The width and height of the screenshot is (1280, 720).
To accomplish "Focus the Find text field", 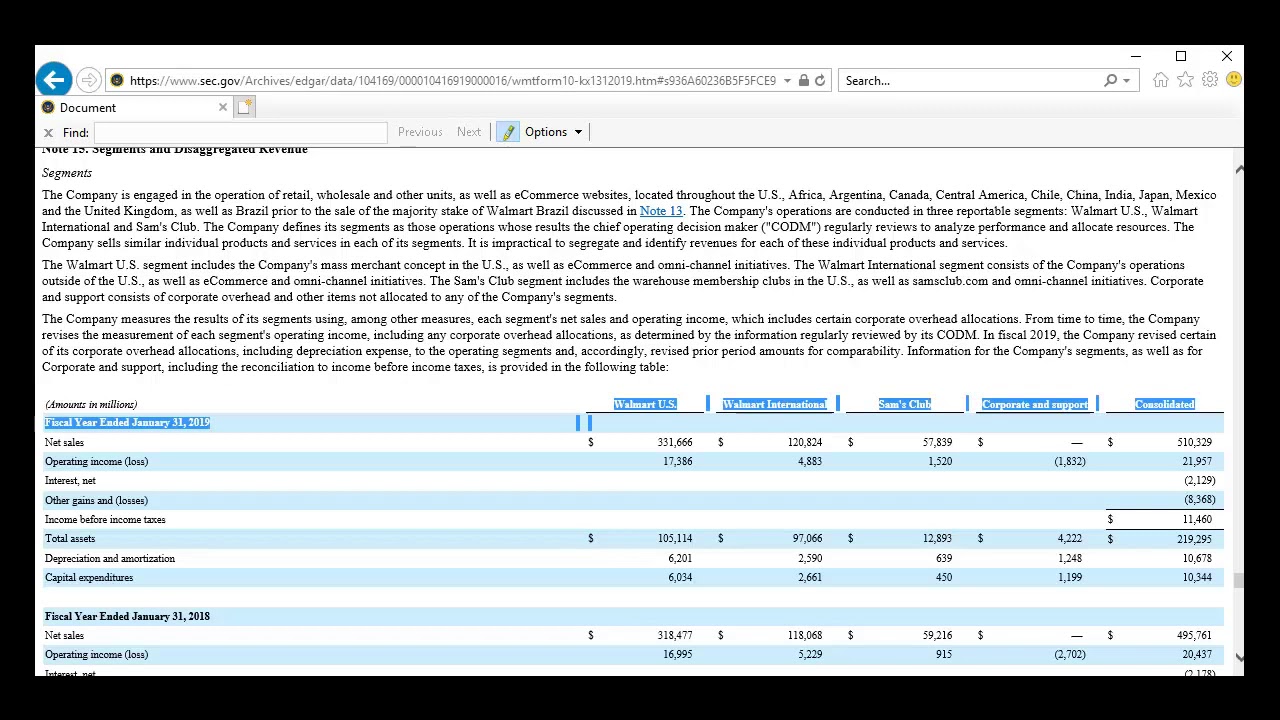I will [x=240, y=132].
